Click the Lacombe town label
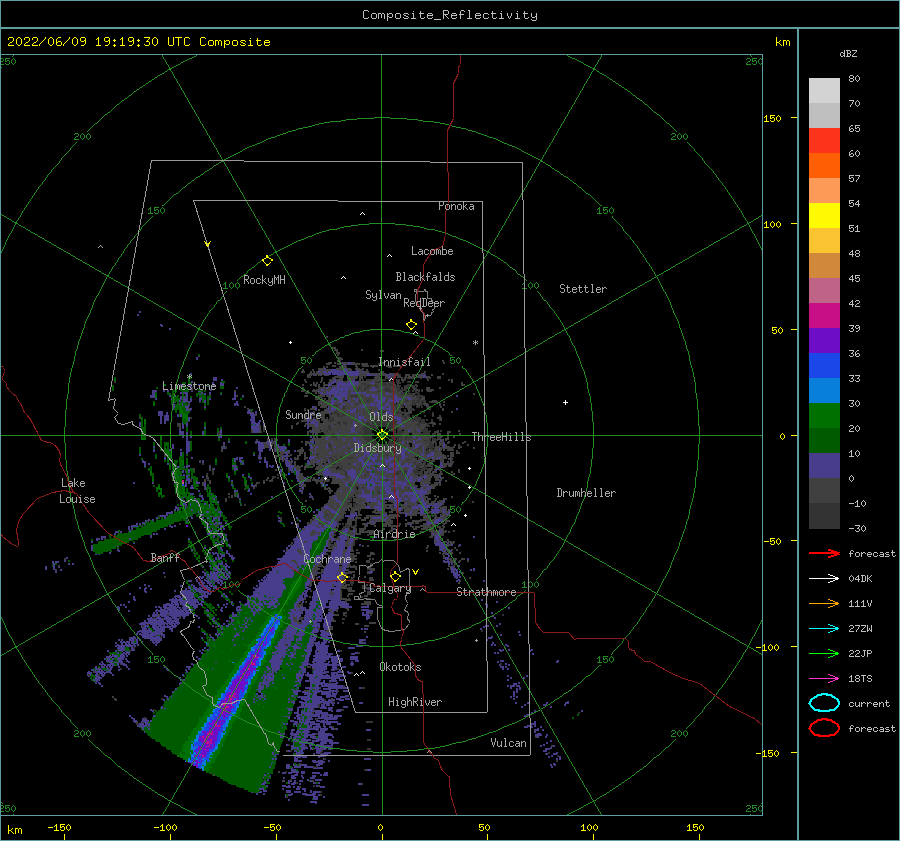The height and width of the screenshot is (841, 900). (432, 251)
